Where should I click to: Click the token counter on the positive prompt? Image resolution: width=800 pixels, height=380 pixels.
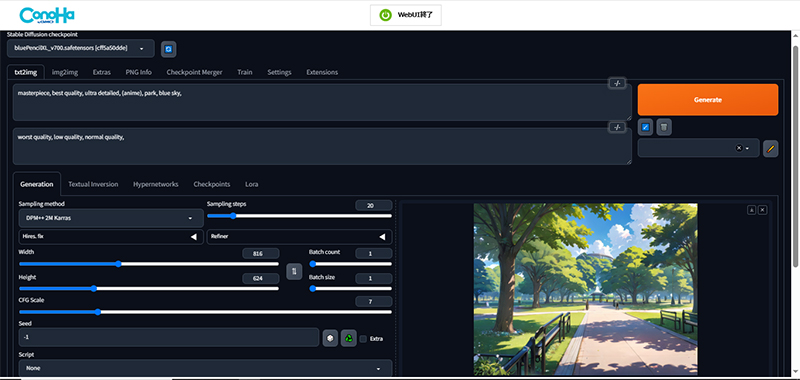point(617,83)
